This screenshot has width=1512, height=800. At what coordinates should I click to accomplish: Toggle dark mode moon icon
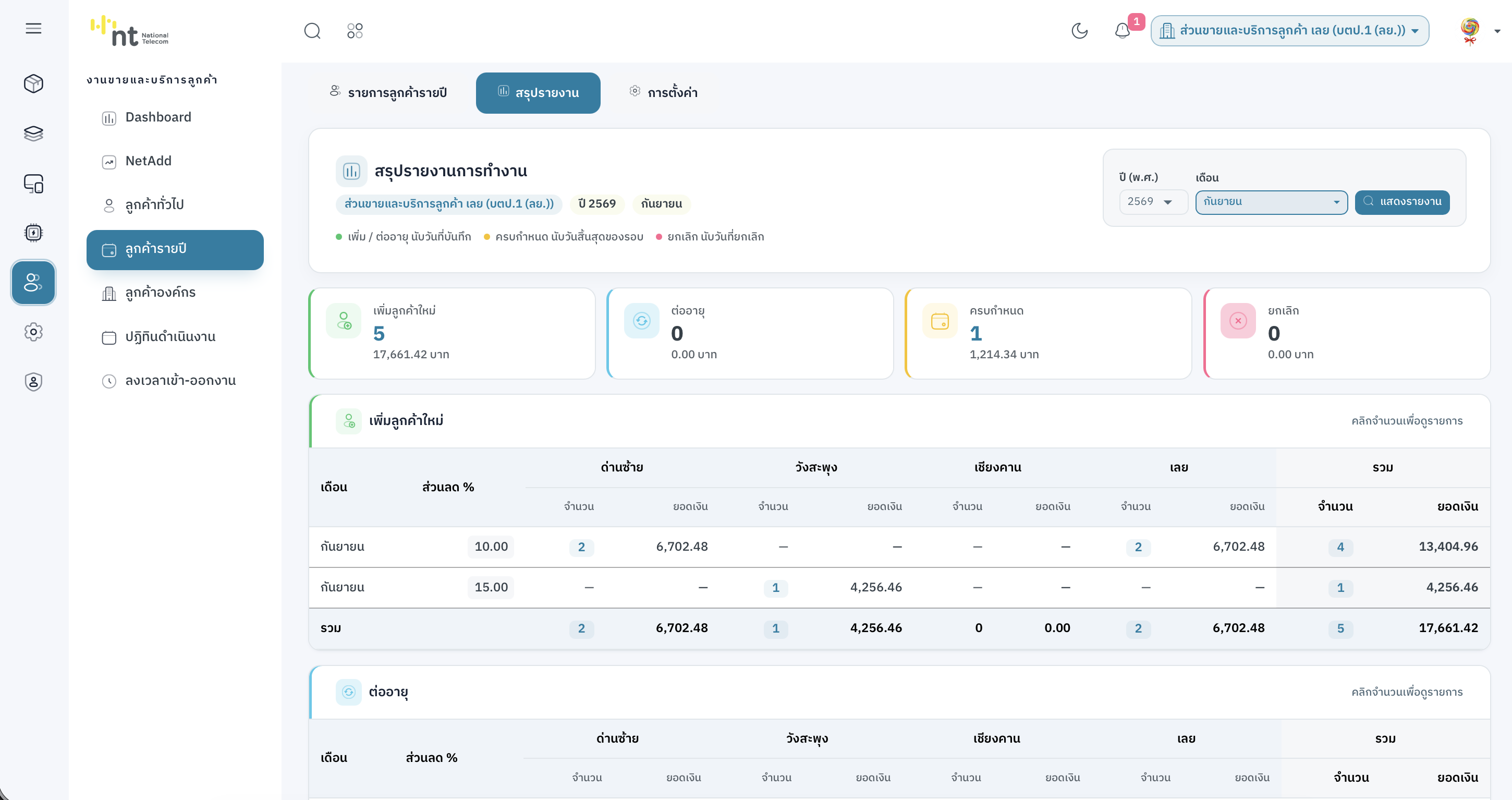1079,31
